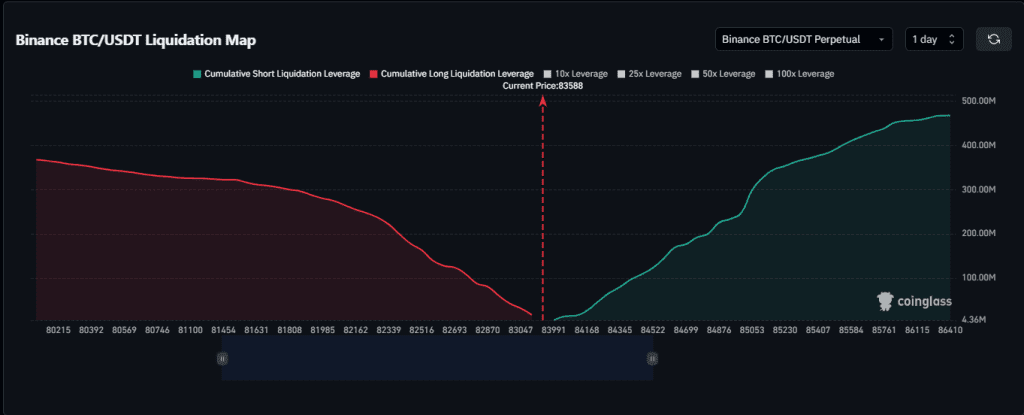Click the 400.00M y-axis label
The height and width of the screenshot is (415, 1024).
point(978,144)
